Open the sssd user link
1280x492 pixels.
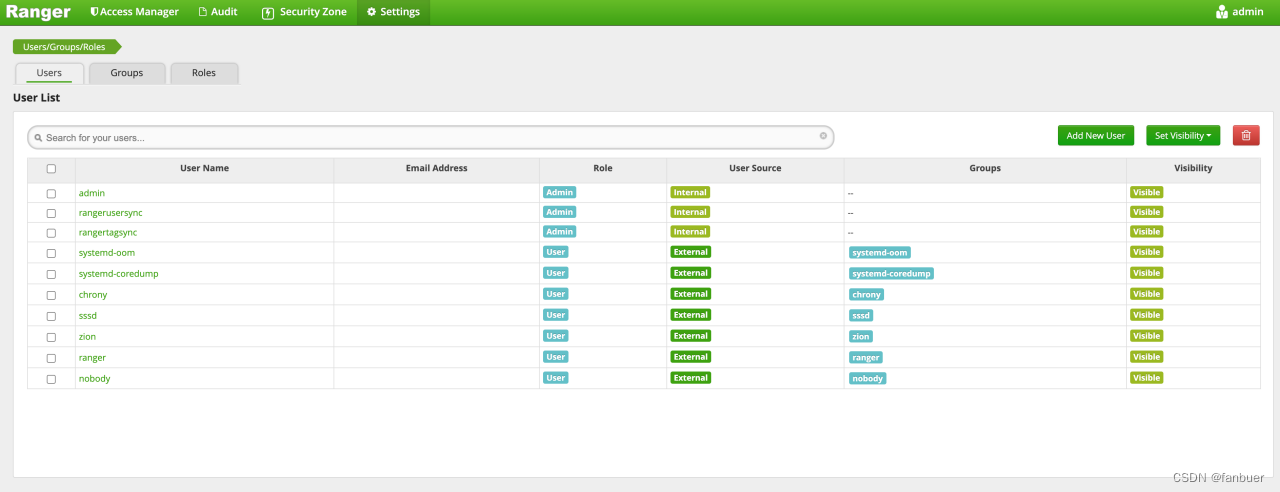88,316
